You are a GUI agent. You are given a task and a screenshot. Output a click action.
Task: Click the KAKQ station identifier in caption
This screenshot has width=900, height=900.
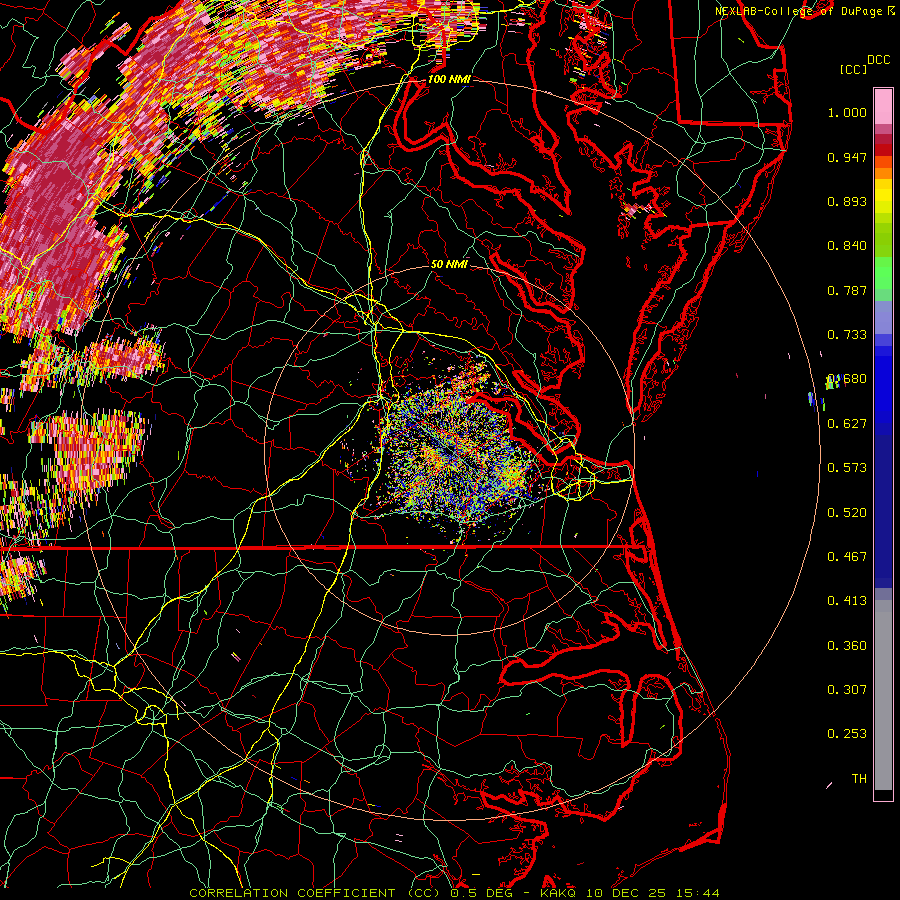[x=560, y=893]
